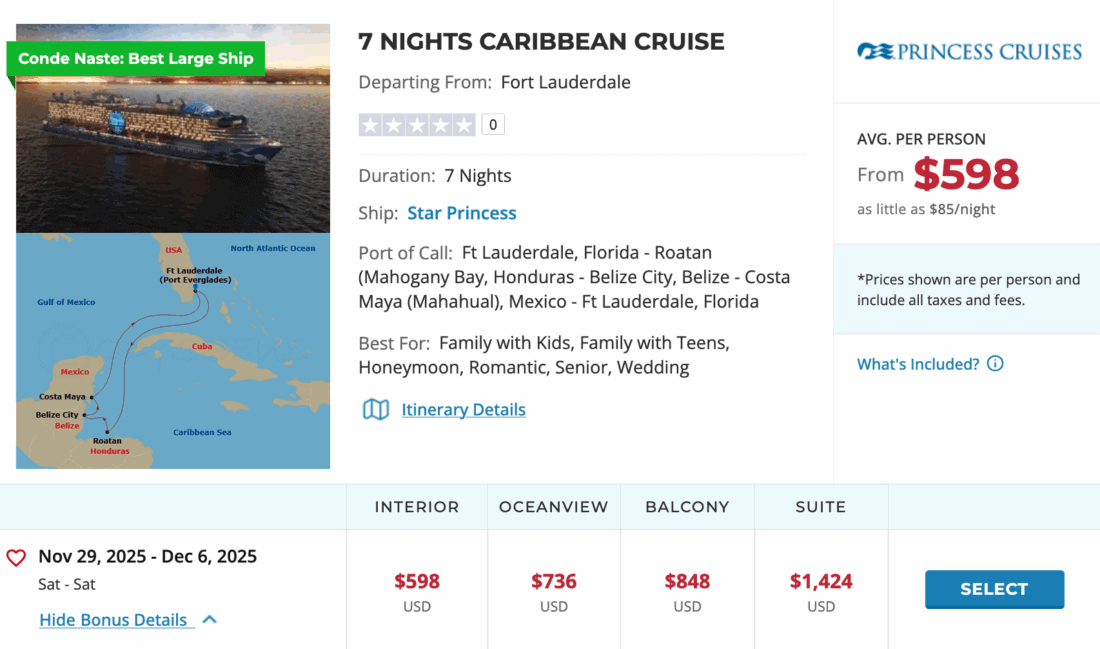Click the Caribbean route map image

point(173,350)
